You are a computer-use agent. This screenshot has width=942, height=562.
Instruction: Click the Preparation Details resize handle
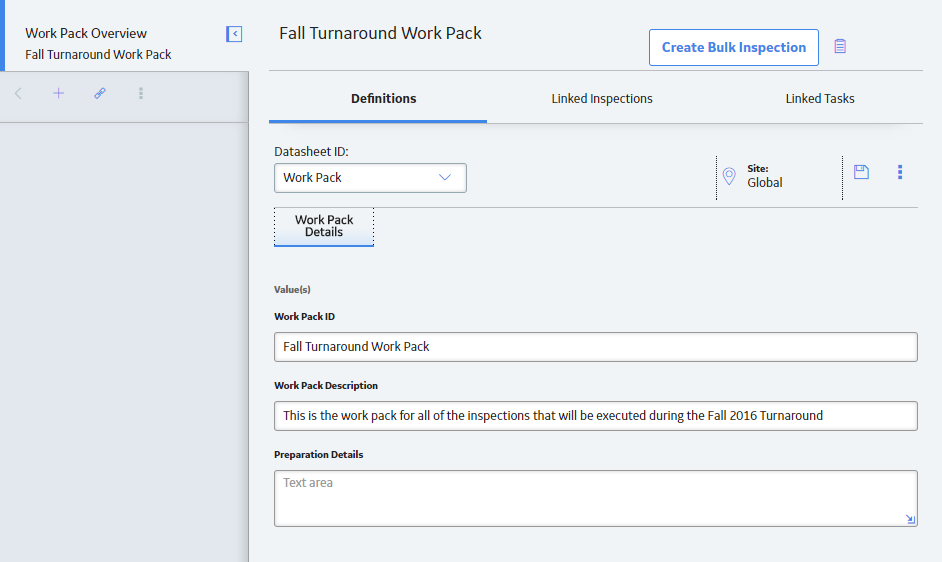910,519
